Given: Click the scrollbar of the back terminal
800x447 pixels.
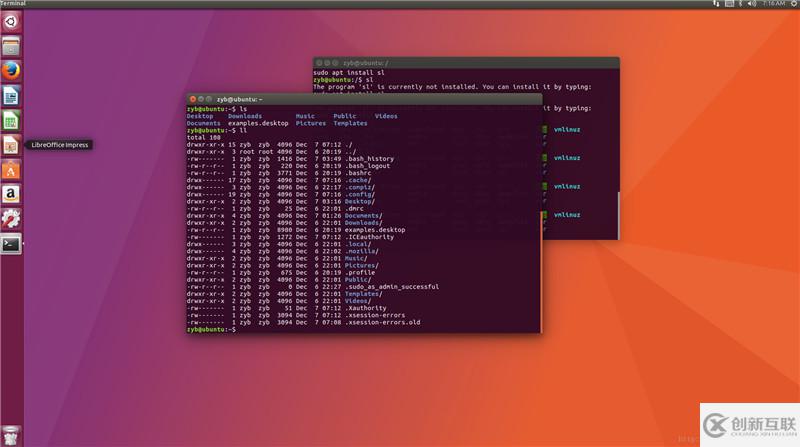Looking at the screenshot, I should [x=618, y=215].
